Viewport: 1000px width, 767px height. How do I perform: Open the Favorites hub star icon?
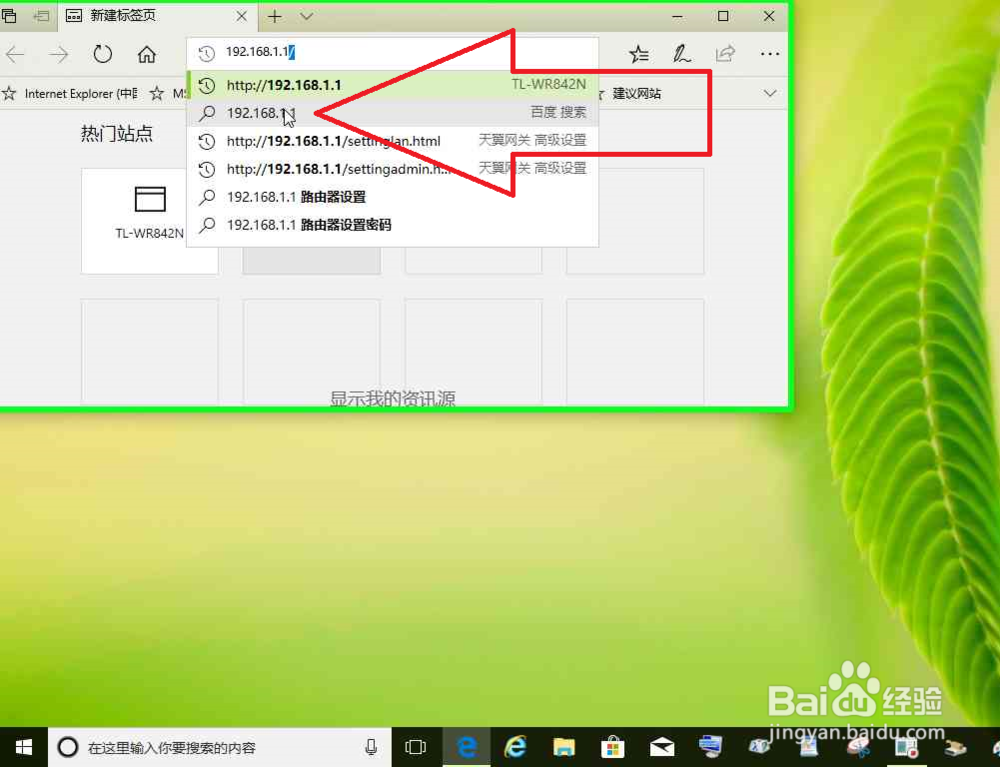(638, 54)
